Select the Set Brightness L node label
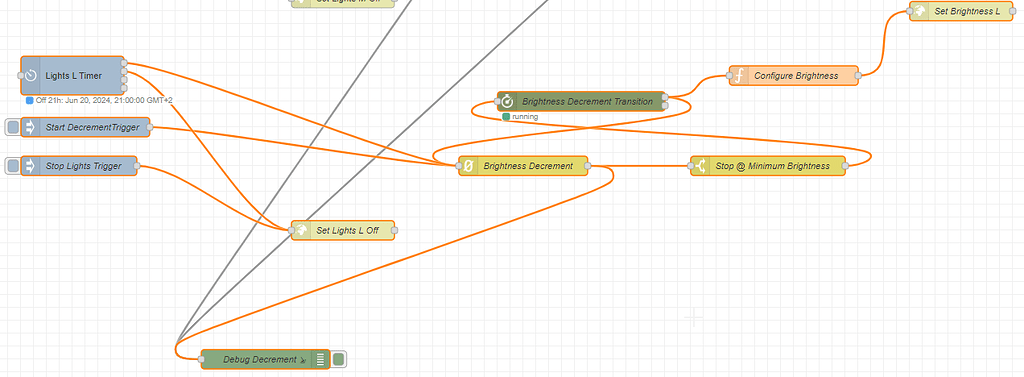Screen dimensions: 1024x377 click(967, 11)
